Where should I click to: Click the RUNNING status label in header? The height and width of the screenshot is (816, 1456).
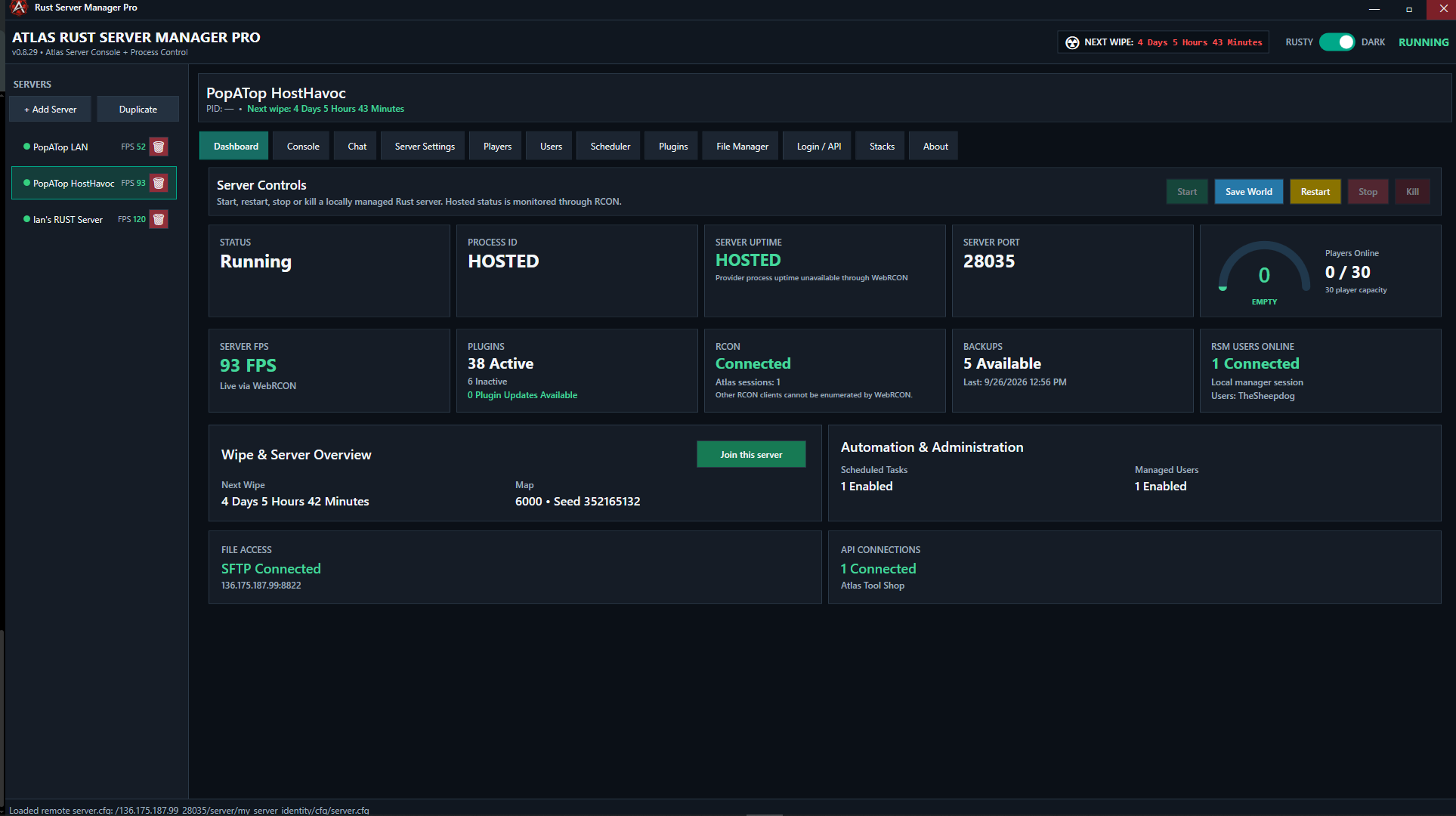point(1423,42)
